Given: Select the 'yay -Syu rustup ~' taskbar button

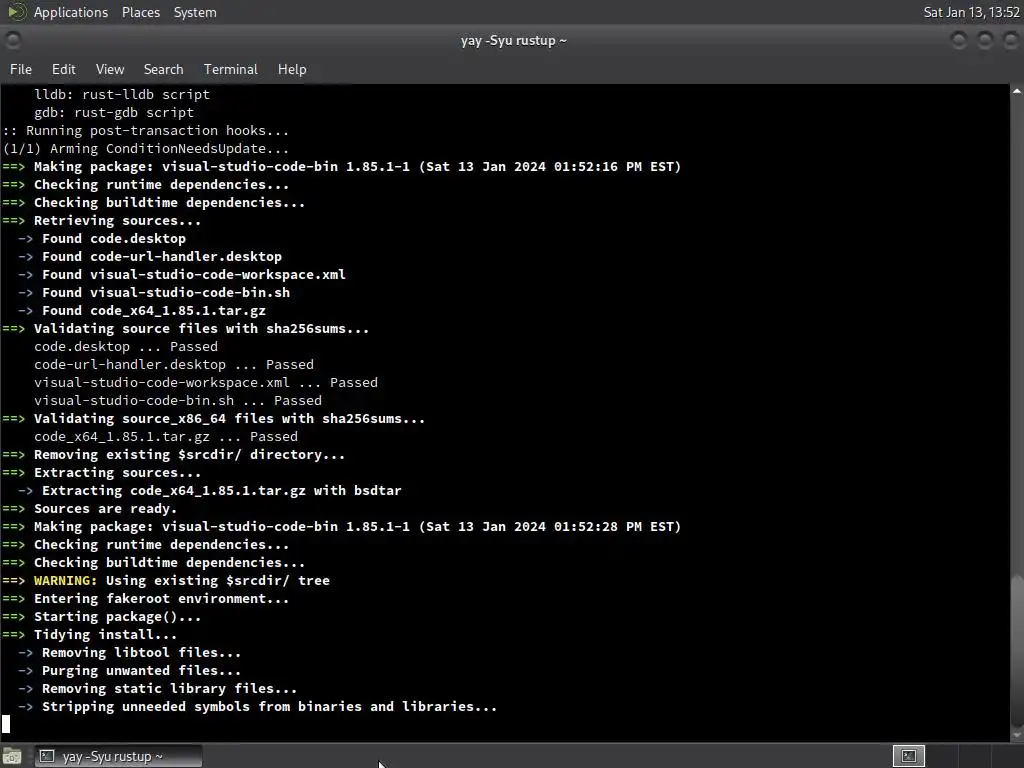Looking at the screenshot, I should pos(118,756).
